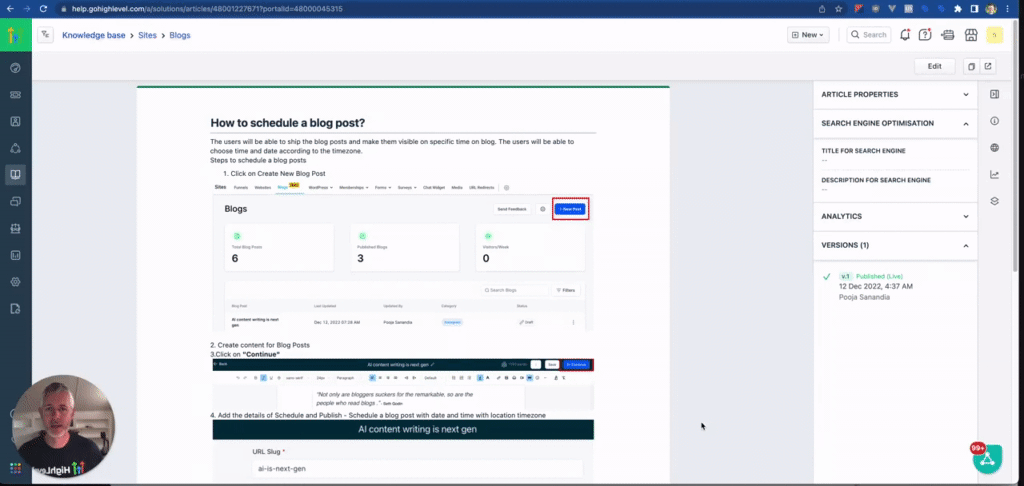Open article in new window icon

tap(988, 67)
